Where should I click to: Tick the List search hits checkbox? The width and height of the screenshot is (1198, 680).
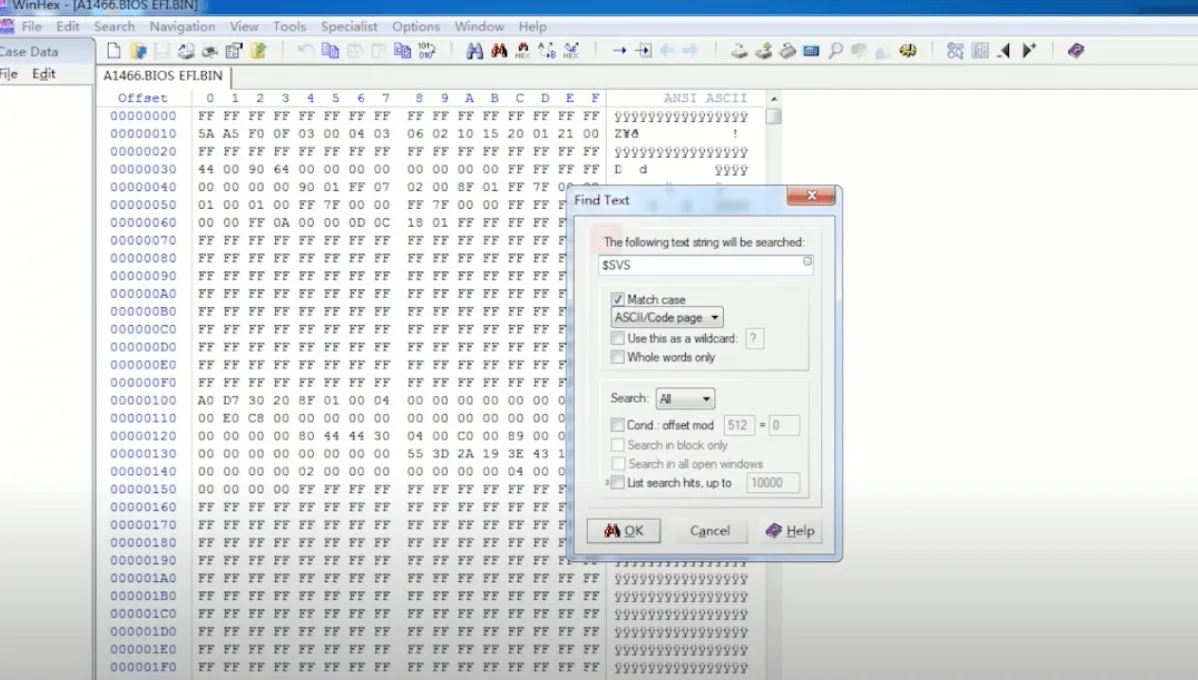coord(617,483)
